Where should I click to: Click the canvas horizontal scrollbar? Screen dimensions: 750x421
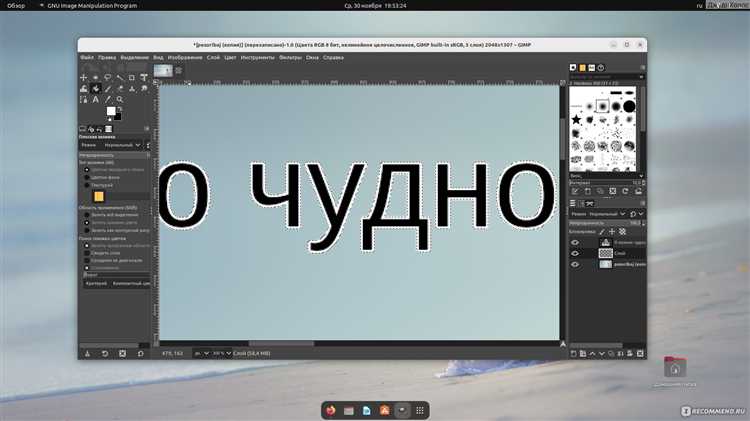coord(281,343)
